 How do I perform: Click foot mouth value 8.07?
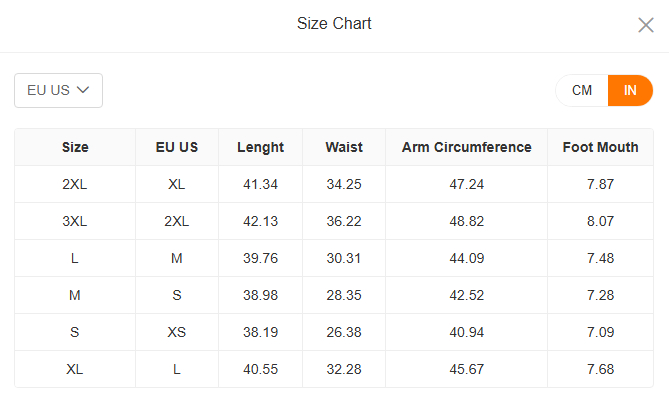pyautogui.click(x=600, y=221)
